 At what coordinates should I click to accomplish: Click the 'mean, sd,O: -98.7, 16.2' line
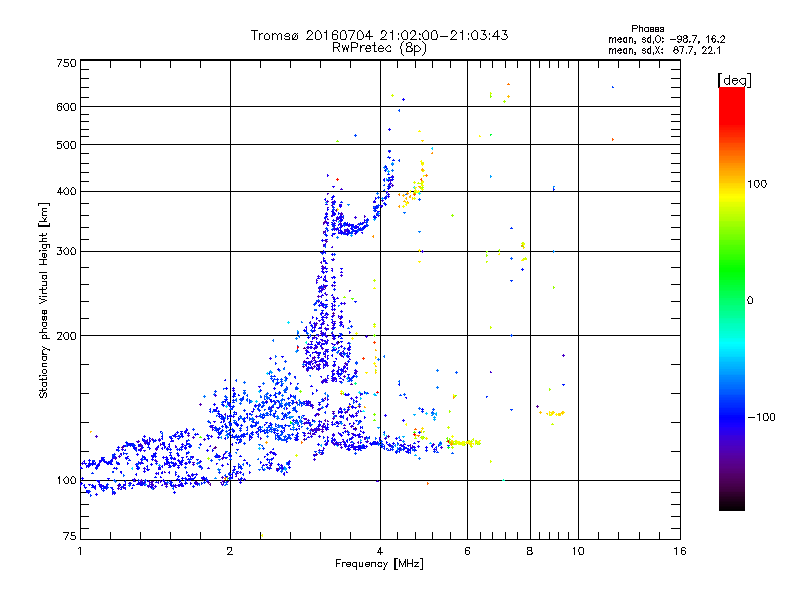(x=666, y=39)
